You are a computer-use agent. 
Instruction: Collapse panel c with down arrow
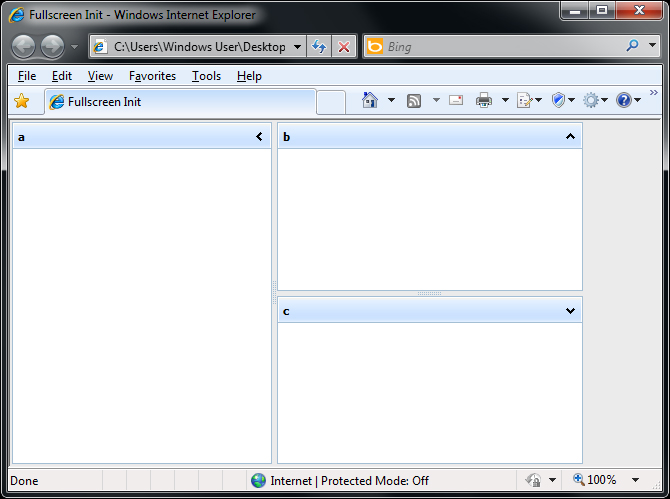click(x=570, y=311)
